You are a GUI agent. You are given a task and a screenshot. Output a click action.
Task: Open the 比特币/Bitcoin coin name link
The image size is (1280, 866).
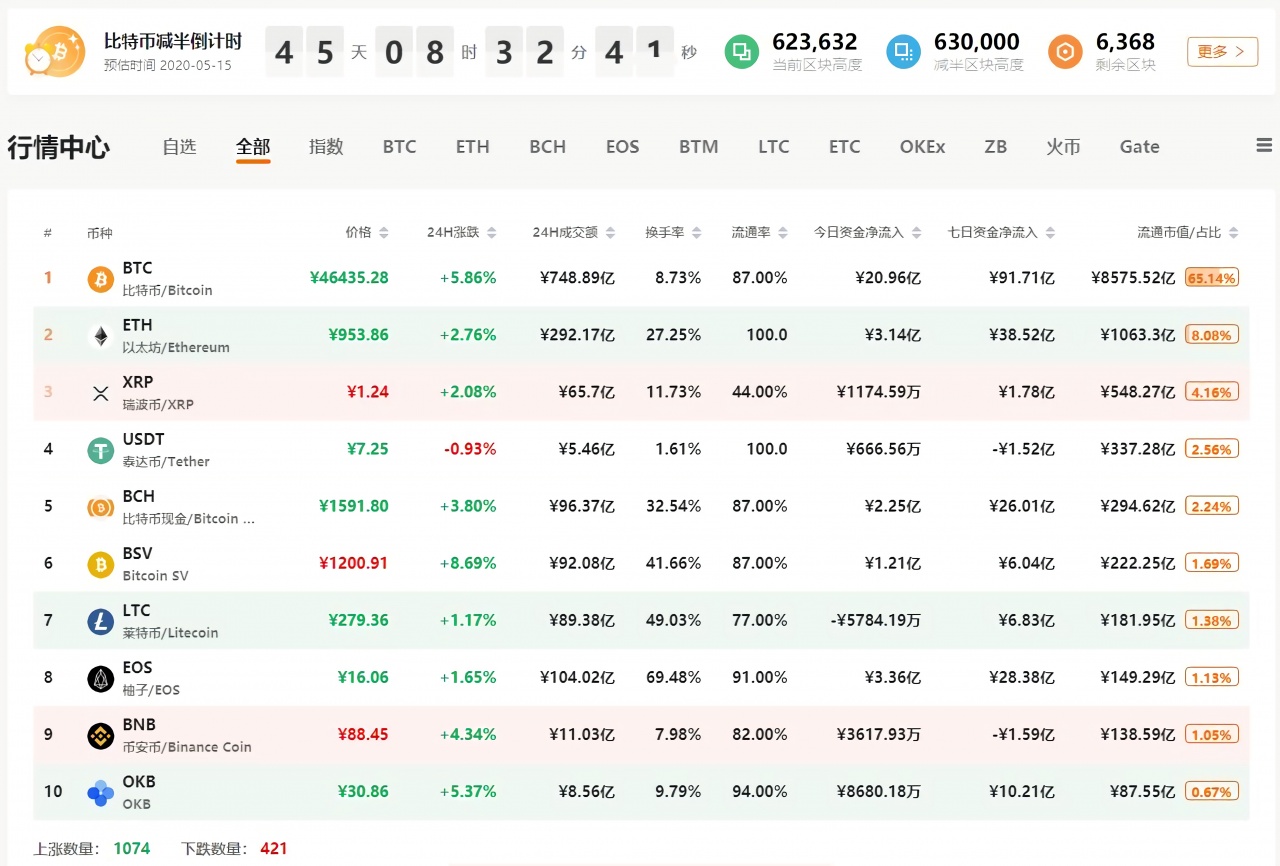pos(168,290)
